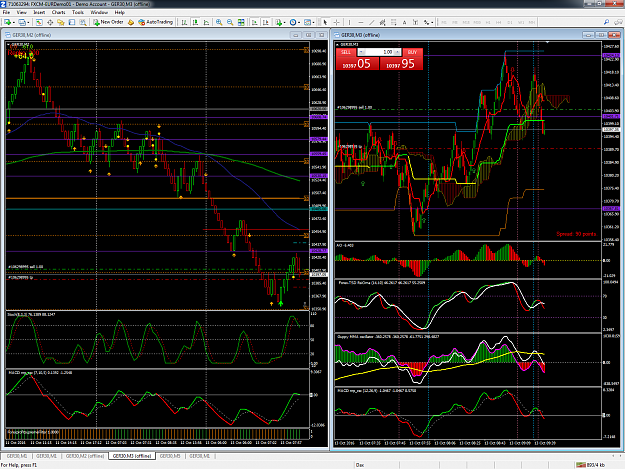
Task: Select the M30 timeframe button
Action: [477, 22]
